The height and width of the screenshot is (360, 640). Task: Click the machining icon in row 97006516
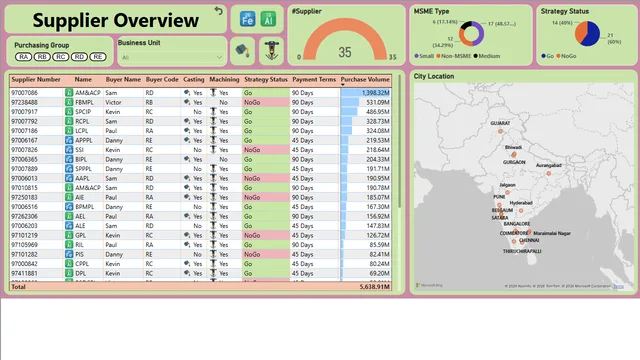coord(213,207)
